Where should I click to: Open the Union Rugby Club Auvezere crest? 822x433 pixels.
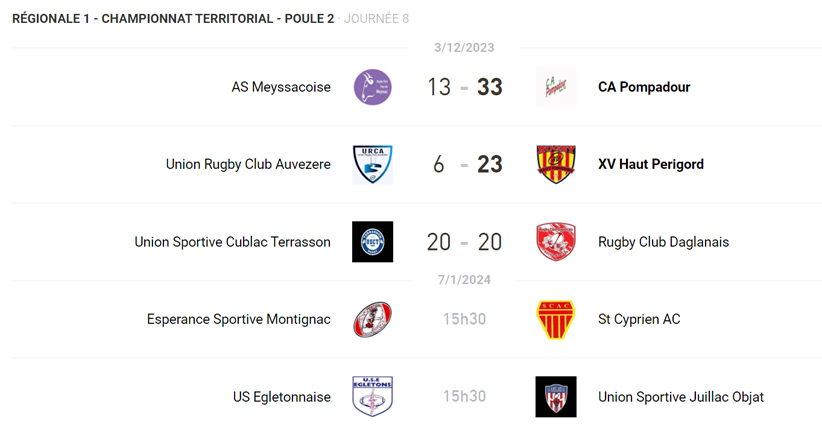(x=372, y=164)
